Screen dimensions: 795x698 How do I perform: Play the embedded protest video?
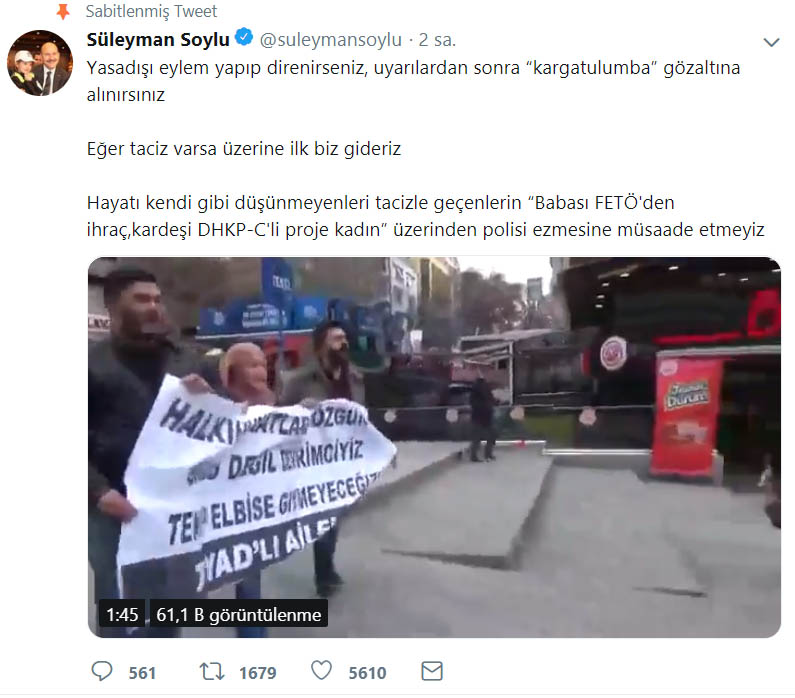(x=434, y=447)
